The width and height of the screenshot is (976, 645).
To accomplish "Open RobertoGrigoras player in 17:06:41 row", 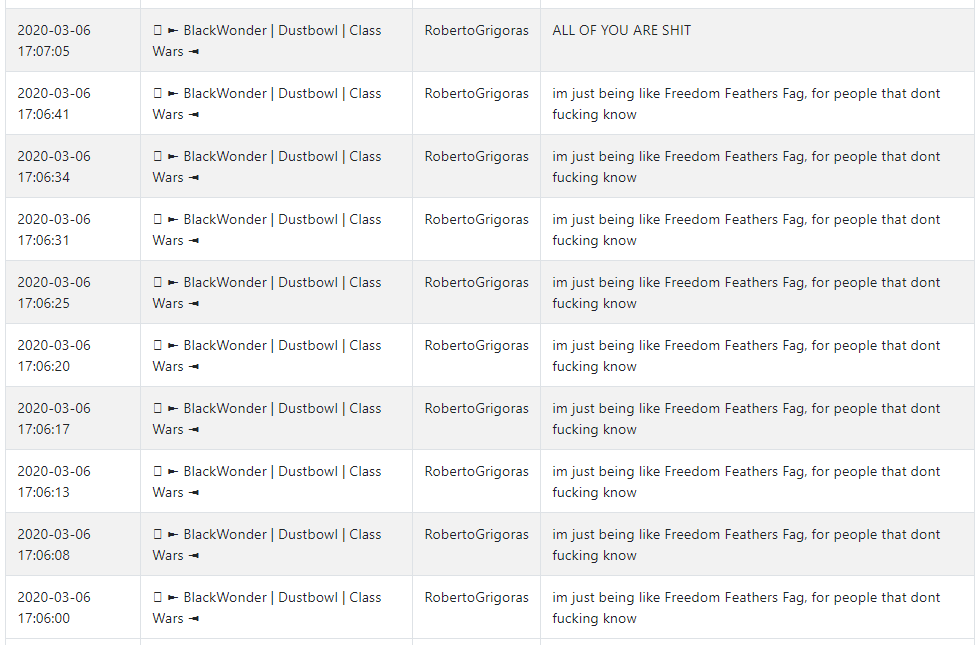I will [476, 93].
